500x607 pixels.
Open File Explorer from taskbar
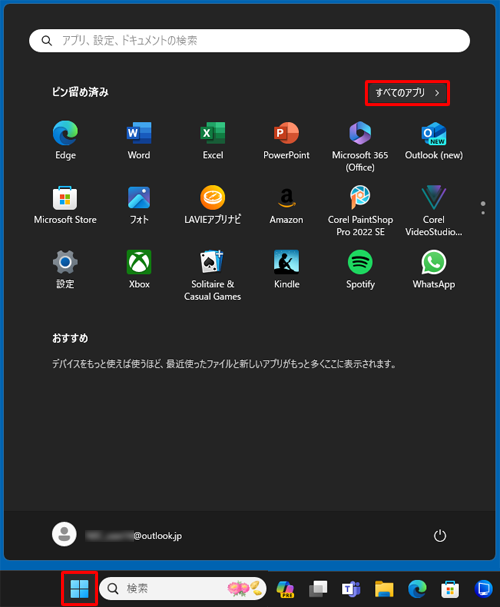coord(384,589)
